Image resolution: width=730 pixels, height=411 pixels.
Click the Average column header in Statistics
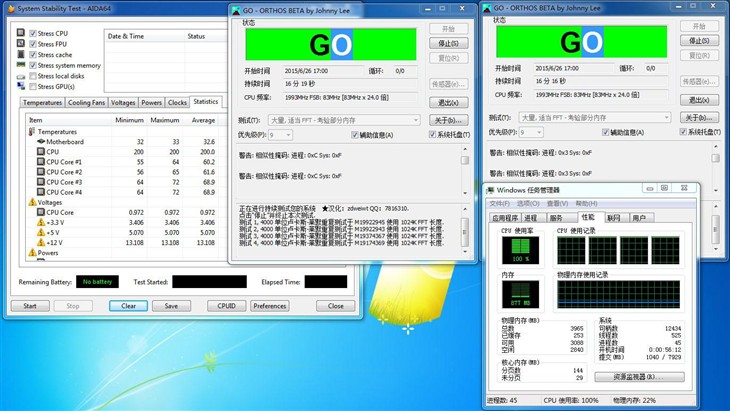click(203, 120)
